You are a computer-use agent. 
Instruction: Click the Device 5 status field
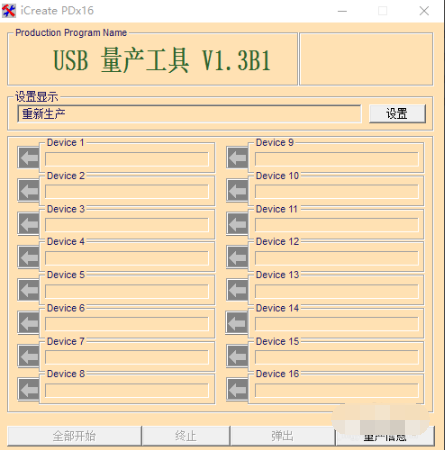tap(127, 291)
